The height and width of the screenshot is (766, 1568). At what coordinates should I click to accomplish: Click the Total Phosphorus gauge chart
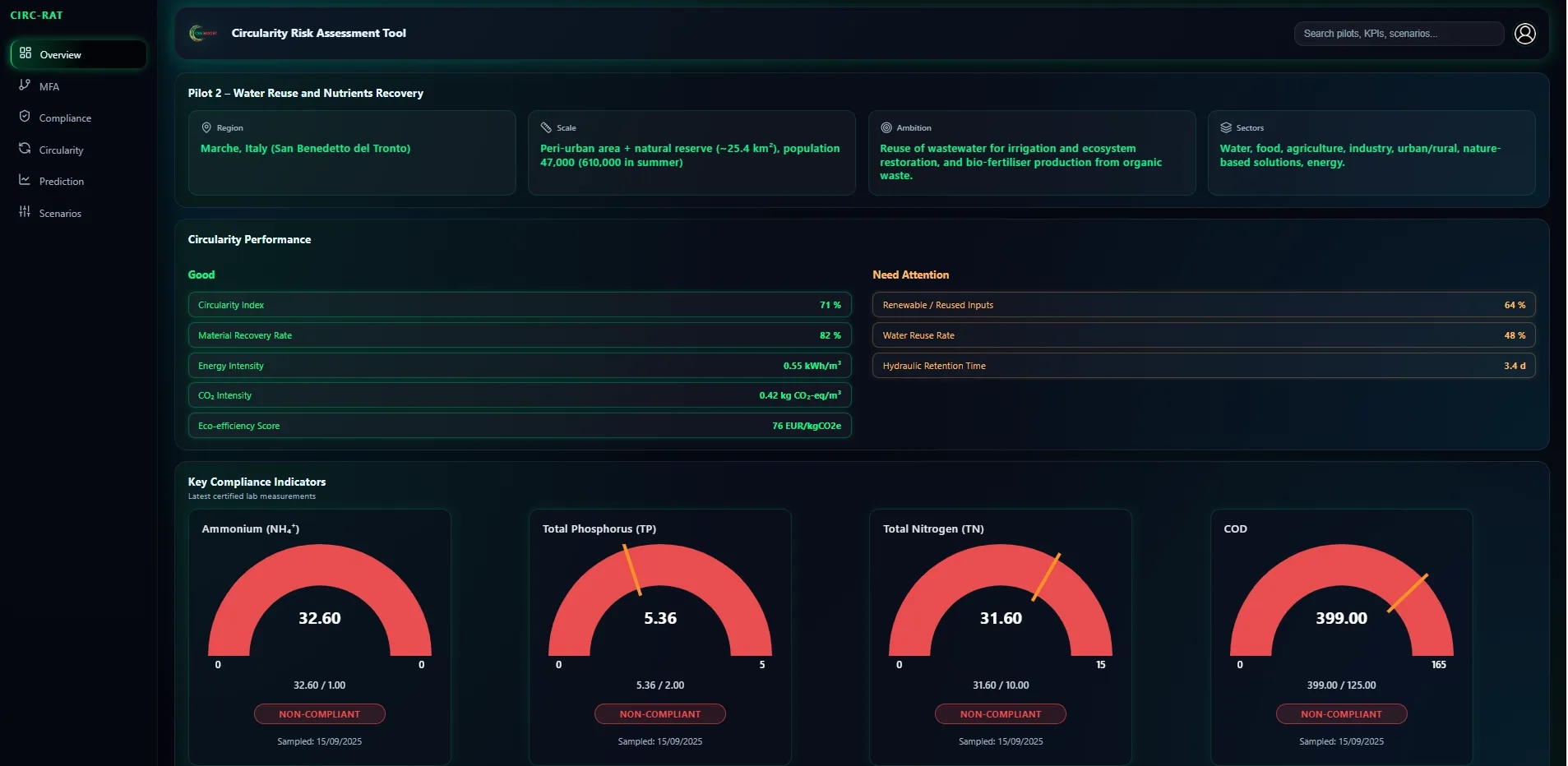pos(660,608)
